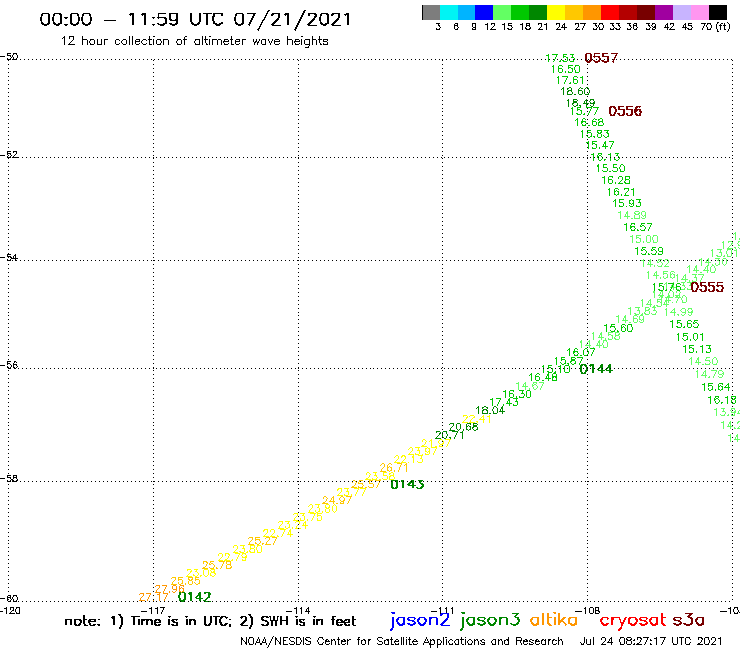Click the jason3 time marker 0143

[407, 484]
